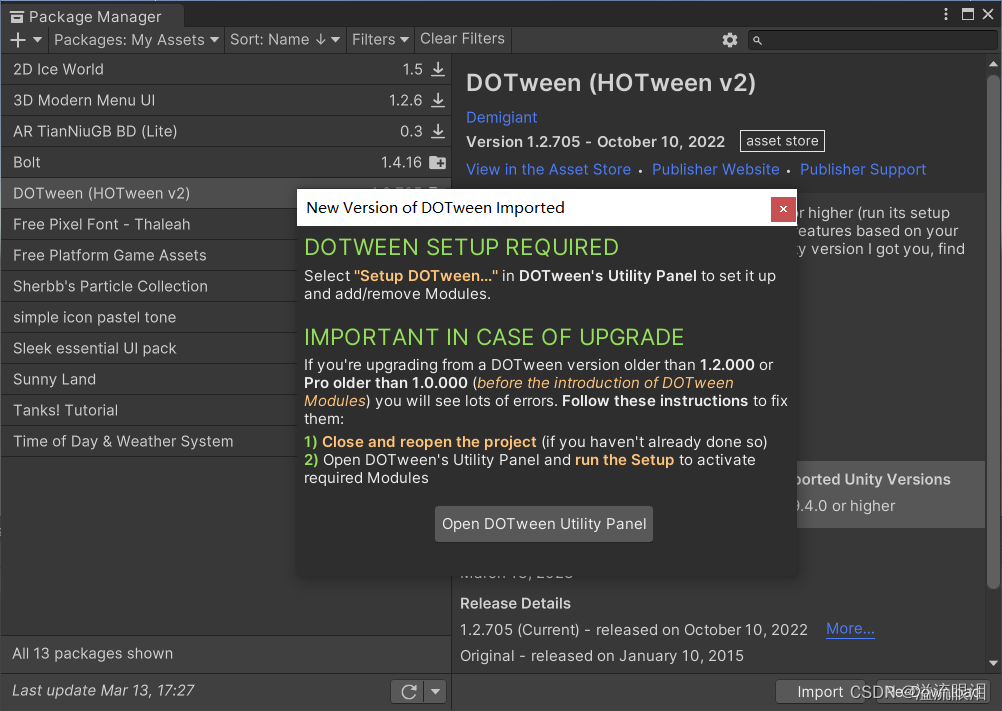
Task: Click the asset store tag
Action: (782, 141)
